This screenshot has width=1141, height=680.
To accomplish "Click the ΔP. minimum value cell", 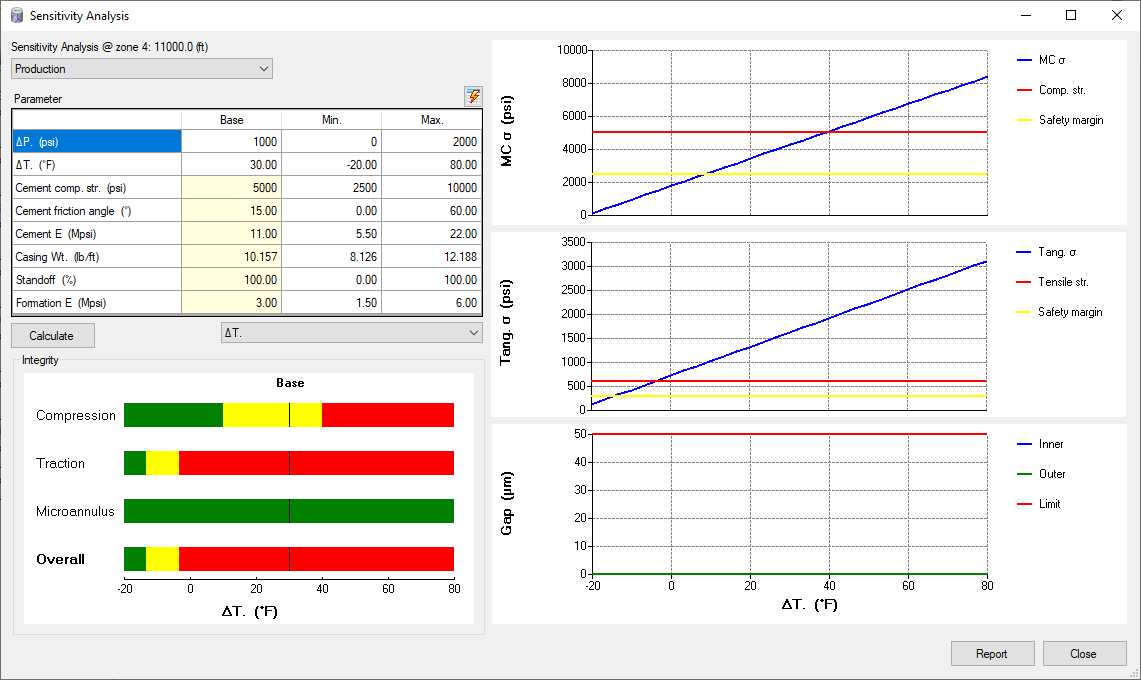I will point(331,142).
